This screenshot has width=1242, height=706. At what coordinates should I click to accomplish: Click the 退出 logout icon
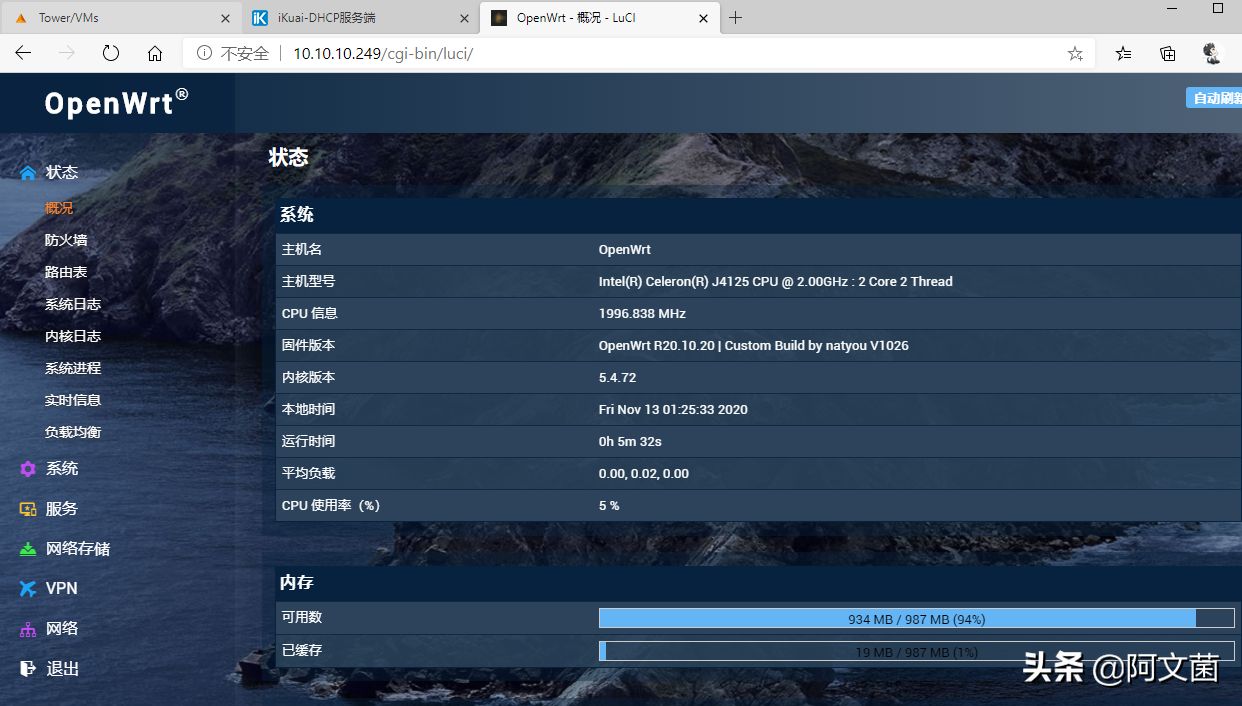(x=28, y=669)
